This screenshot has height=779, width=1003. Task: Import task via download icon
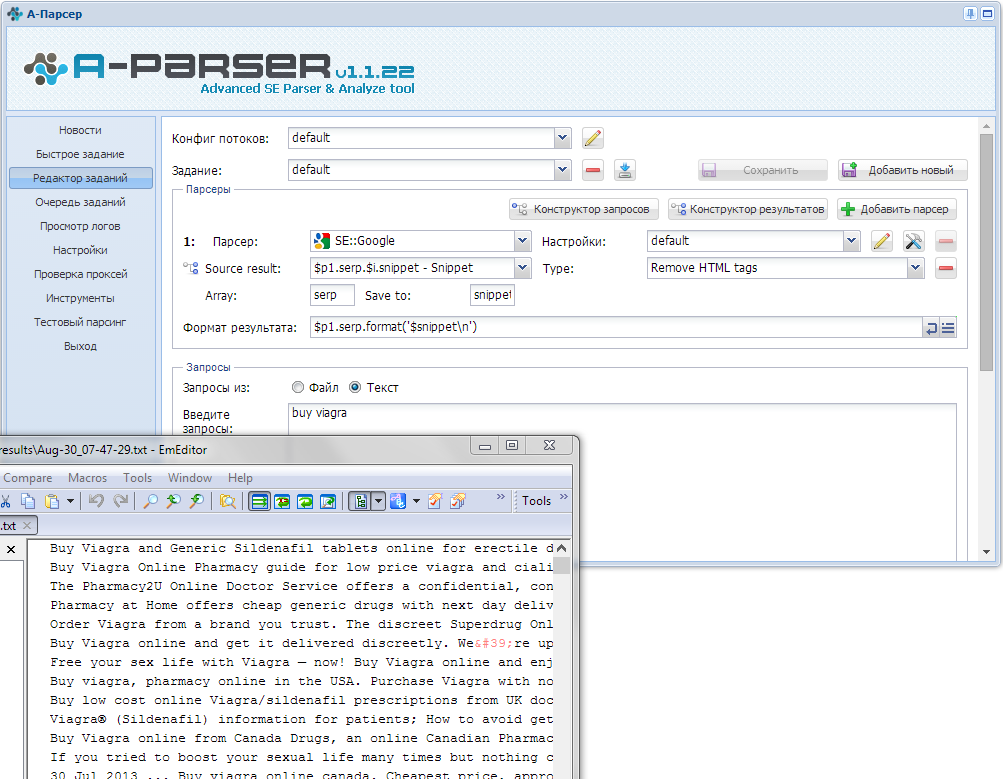click(625, 170)
